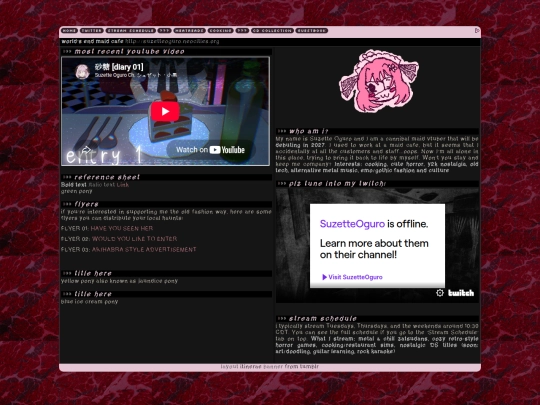The height and width of the screenshot is (405, 540).
Task: Click the YouTube channel name under the video title
Action: click(136, 75)
